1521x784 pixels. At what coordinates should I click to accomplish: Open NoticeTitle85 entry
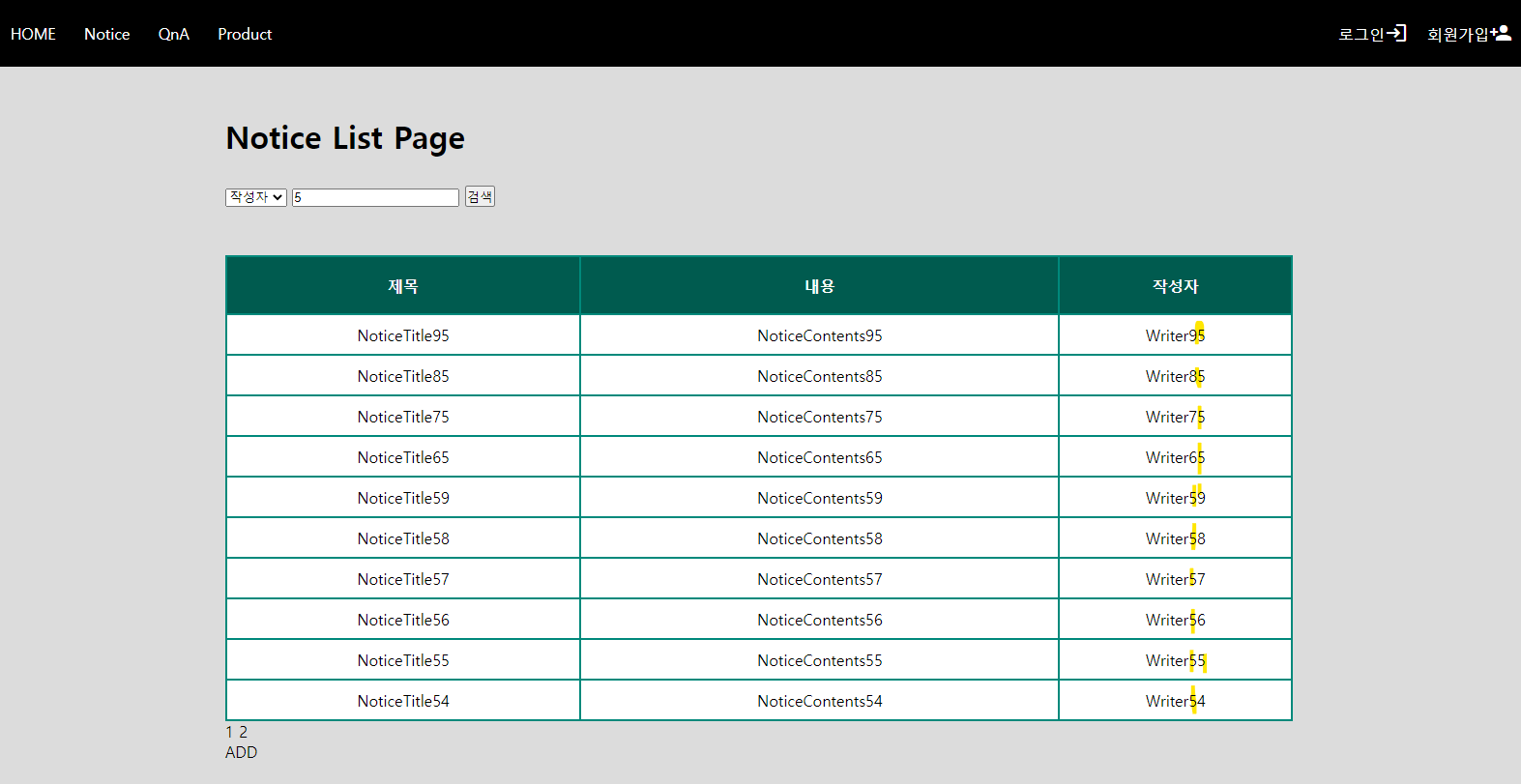[403, 376]
